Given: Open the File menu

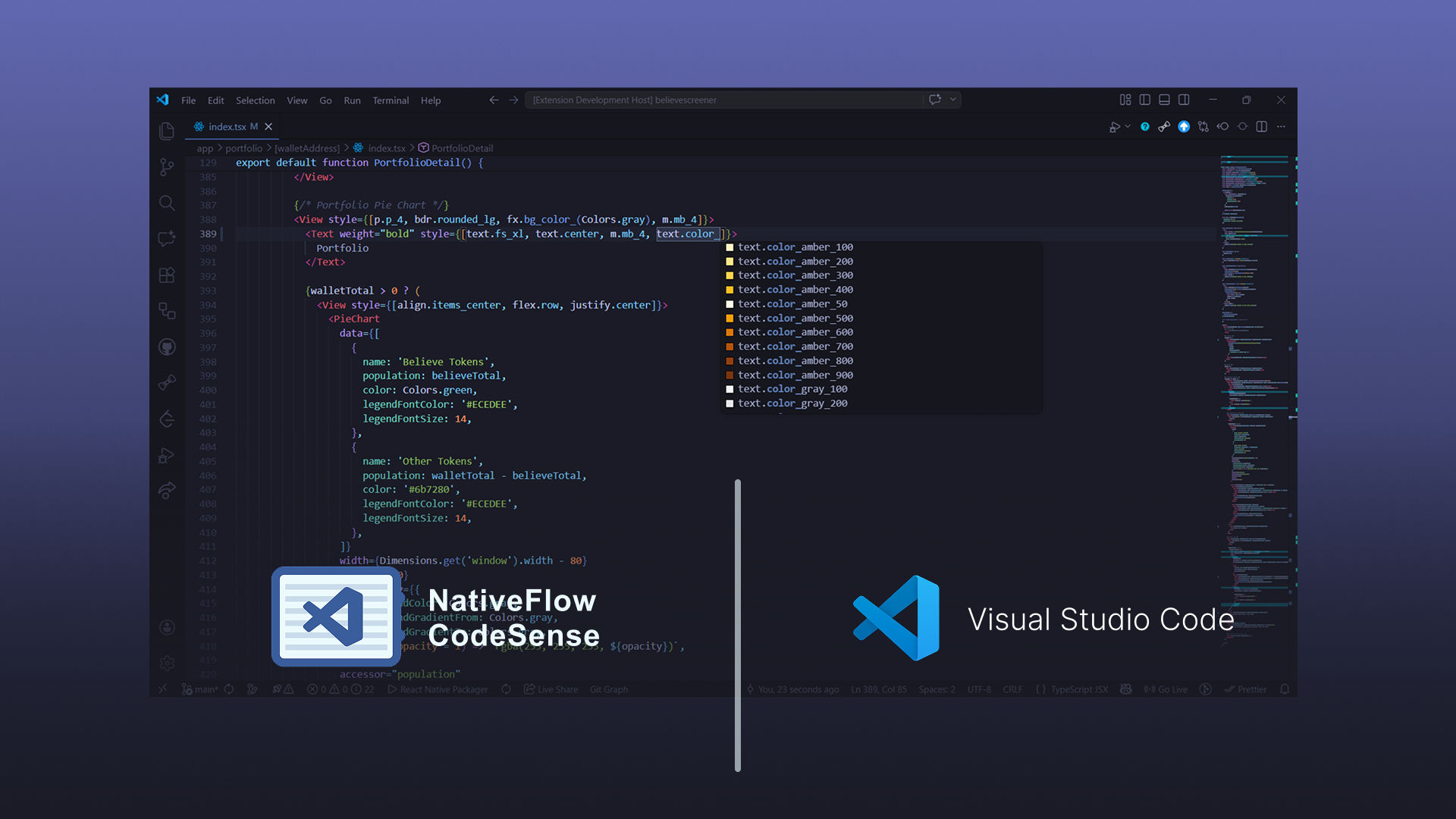Looking at the screenshot, I should [x=188, y=100].
